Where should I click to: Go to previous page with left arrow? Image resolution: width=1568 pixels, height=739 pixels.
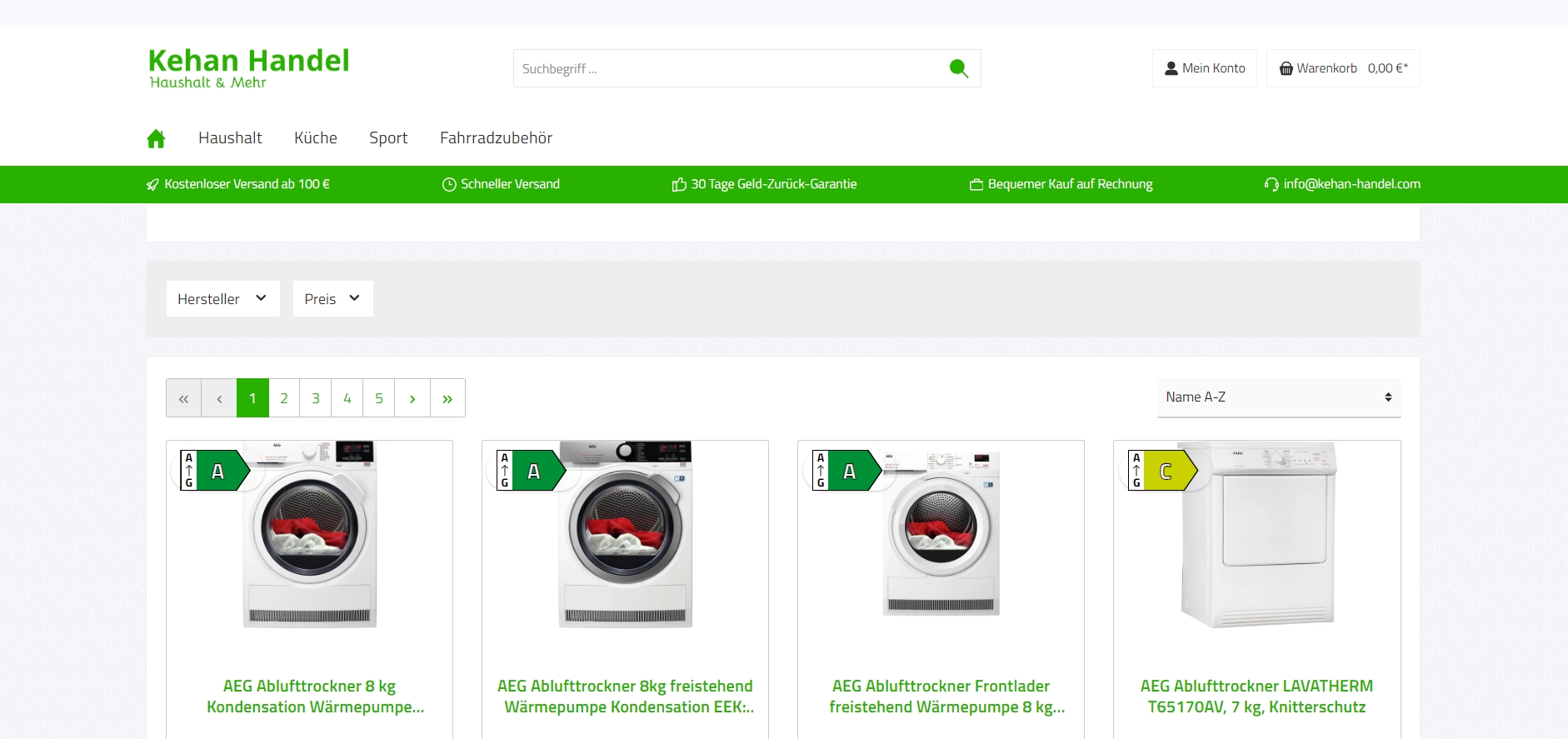[219, 398]
